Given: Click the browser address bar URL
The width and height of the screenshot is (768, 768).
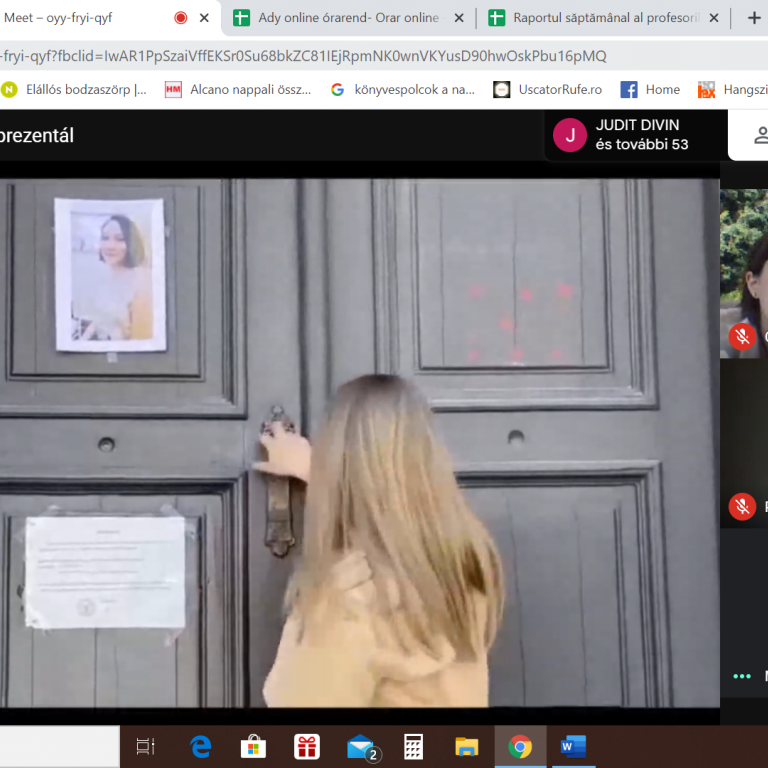Looking at the screenshot, I should point(300,56).
